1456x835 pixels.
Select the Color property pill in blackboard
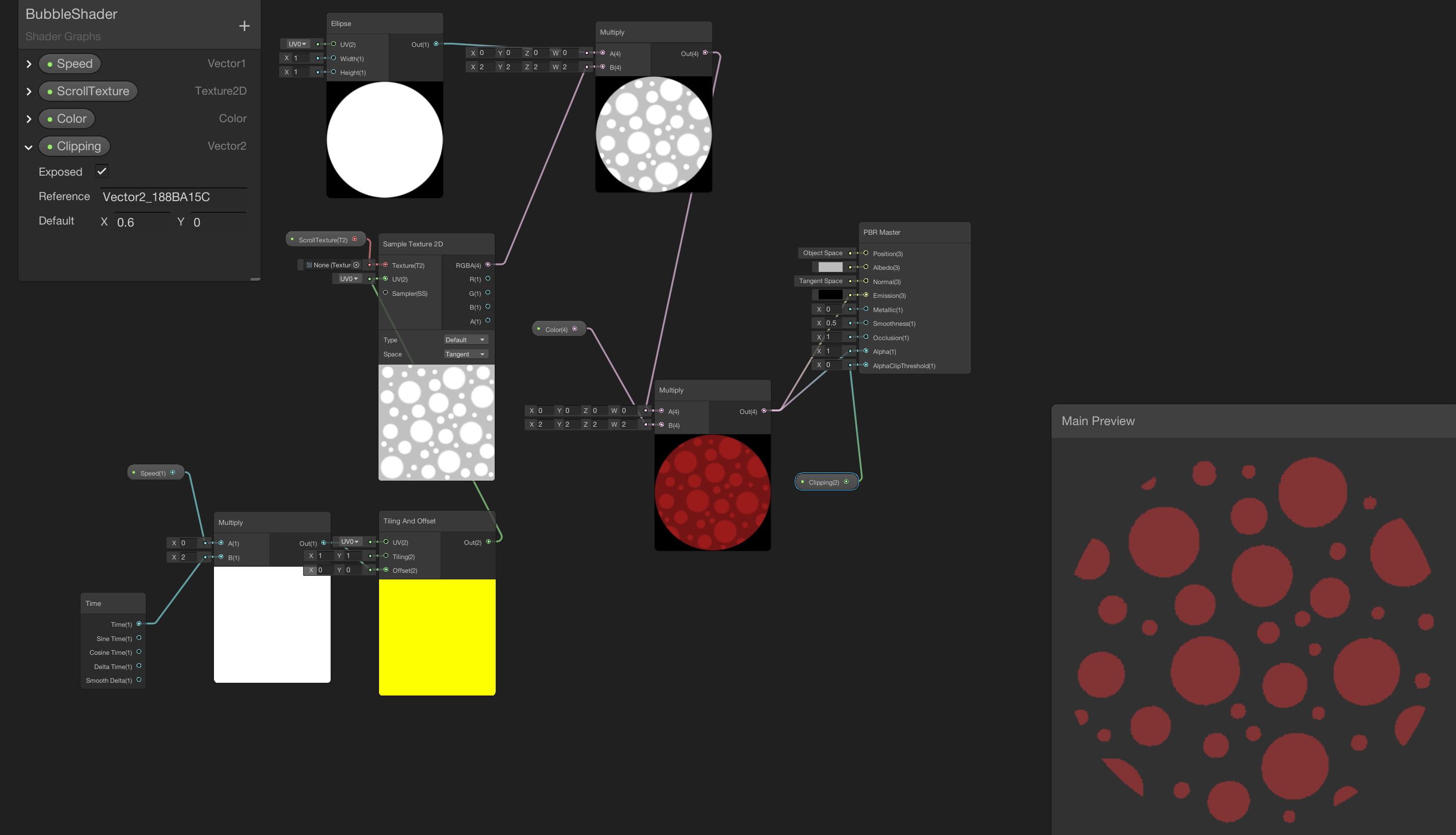pyautogui.click(x=67, y=119)
